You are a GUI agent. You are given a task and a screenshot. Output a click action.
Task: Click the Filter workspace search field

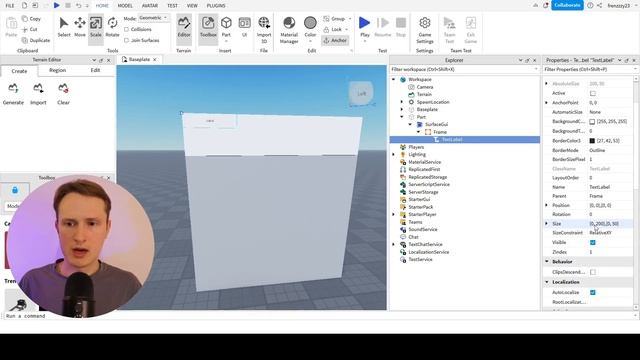point(464,69)
